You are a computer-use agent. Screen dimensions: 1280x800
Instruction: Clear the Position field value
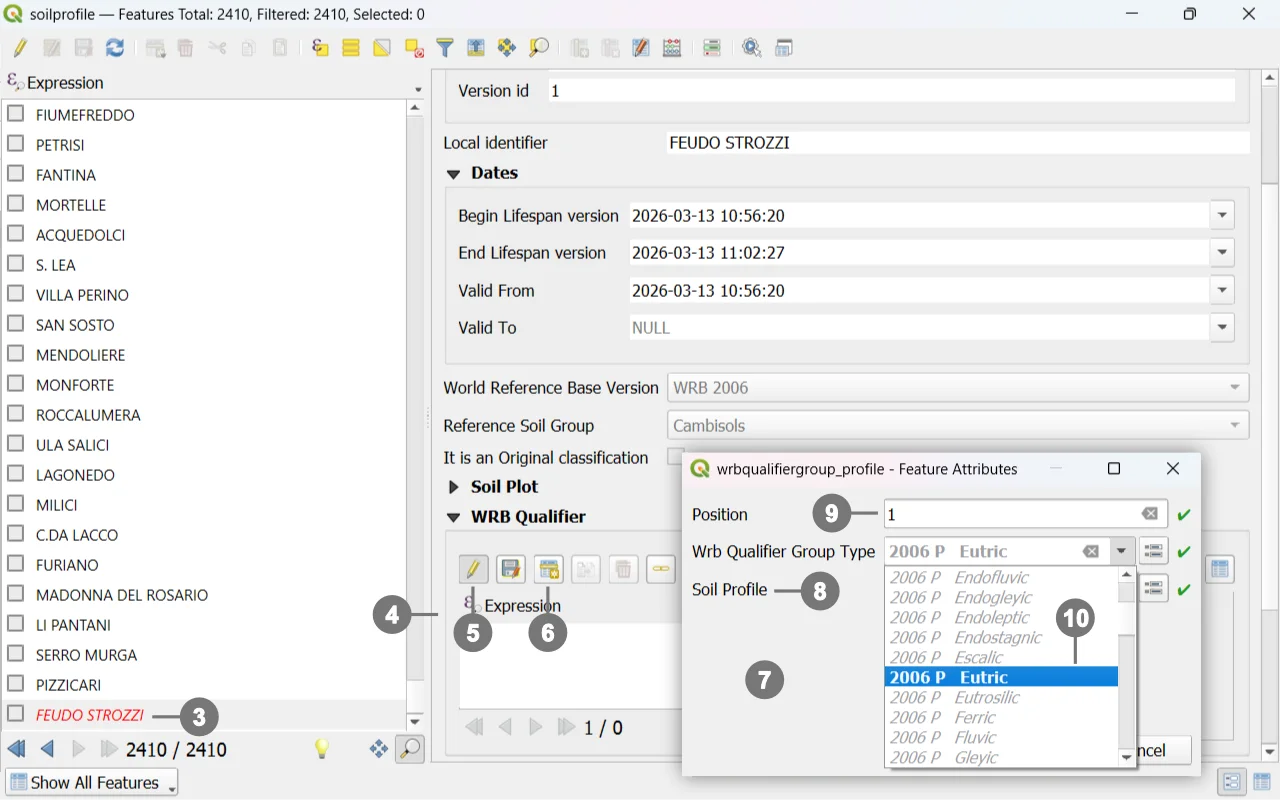tap(1150, 514)
